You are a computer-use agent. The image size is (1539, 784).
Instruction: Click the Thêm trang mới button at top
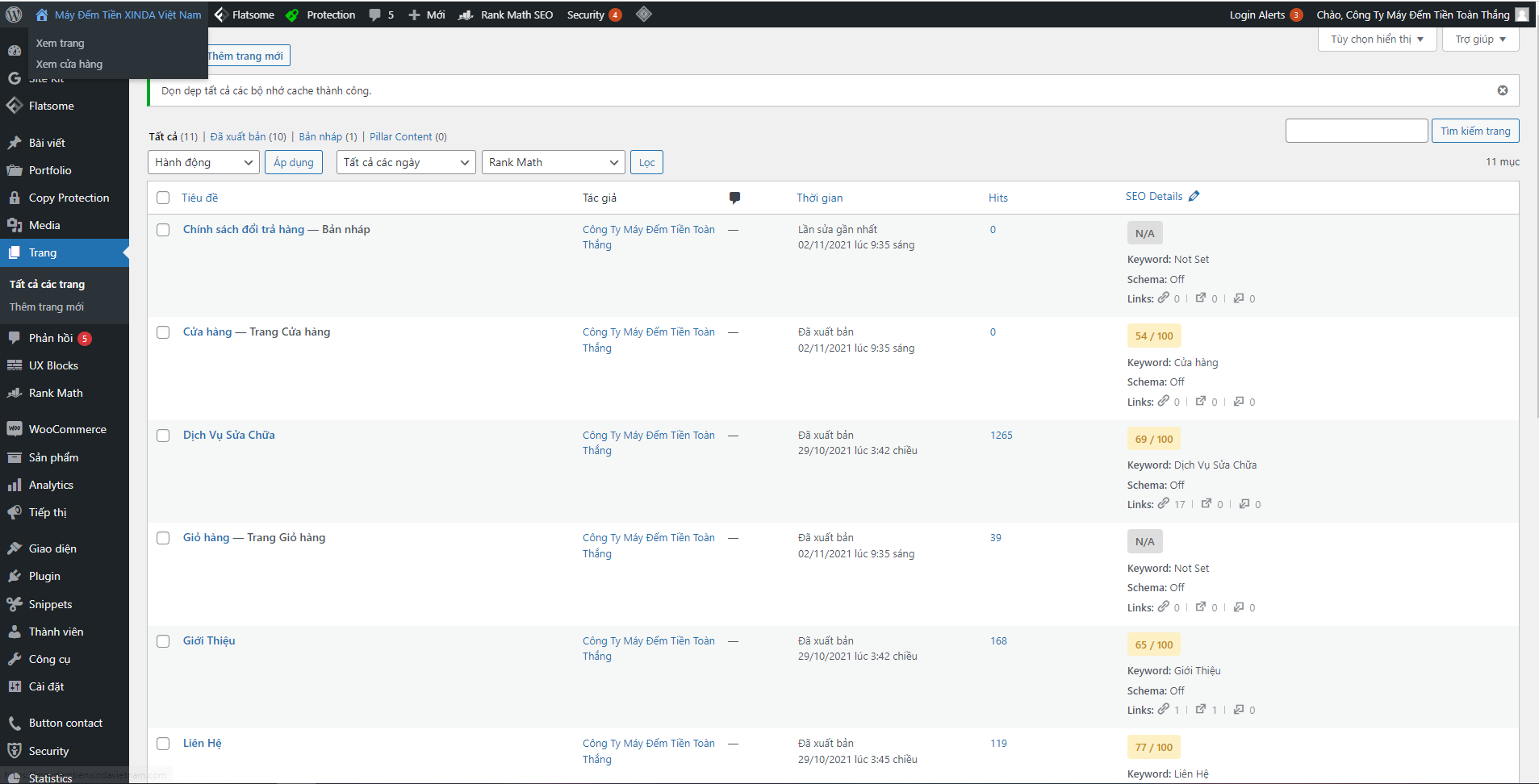point(245,56)
